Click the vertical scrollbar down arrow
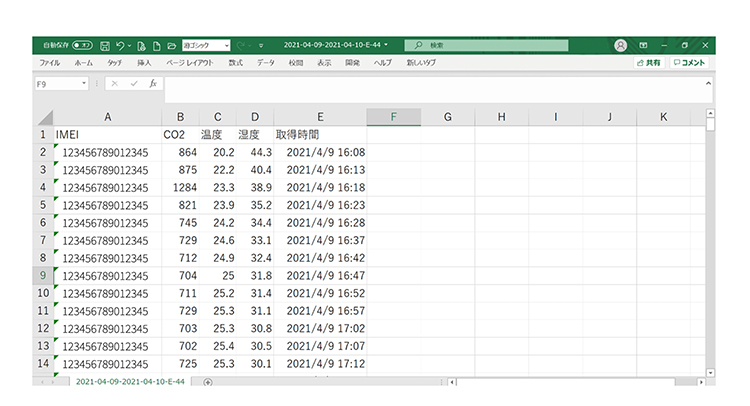 pyautogui.click(x=710, y=373)
